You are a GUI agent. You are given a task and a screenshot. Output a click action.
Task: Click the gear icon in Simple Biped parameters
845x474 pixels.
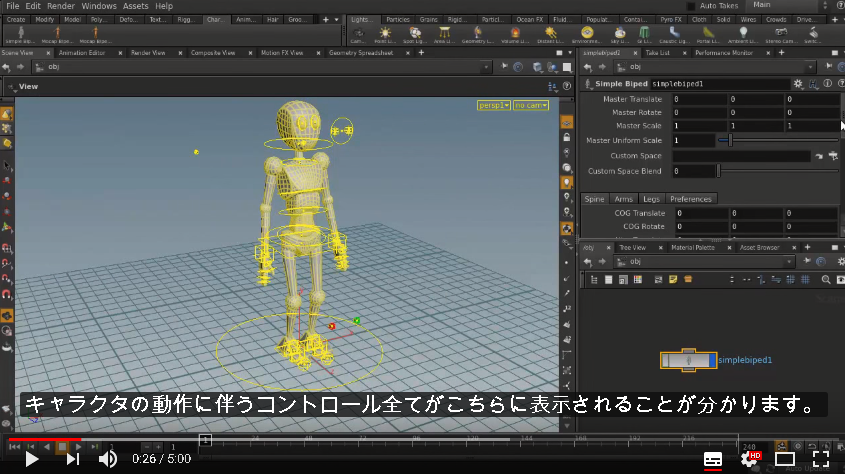(798, 83)
